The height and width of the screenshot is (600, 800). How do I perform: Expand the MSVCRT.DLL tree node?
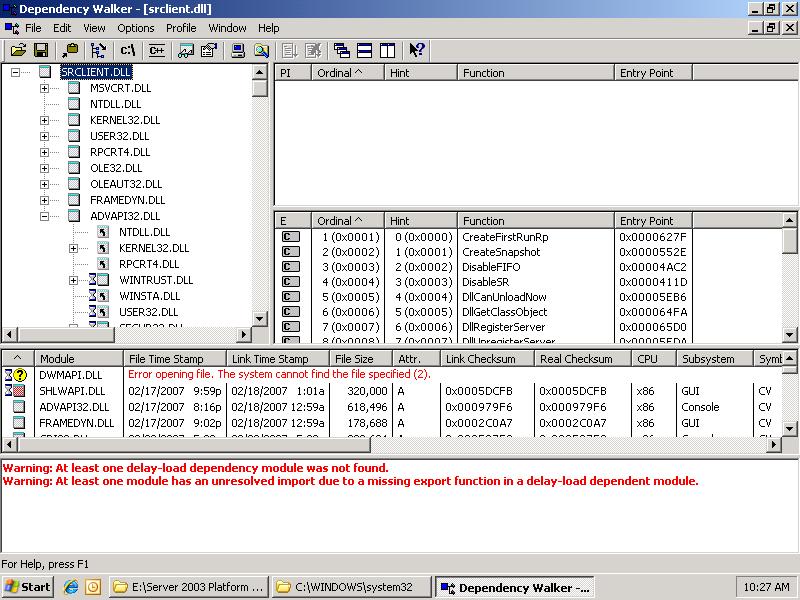[x=44, y=88]
